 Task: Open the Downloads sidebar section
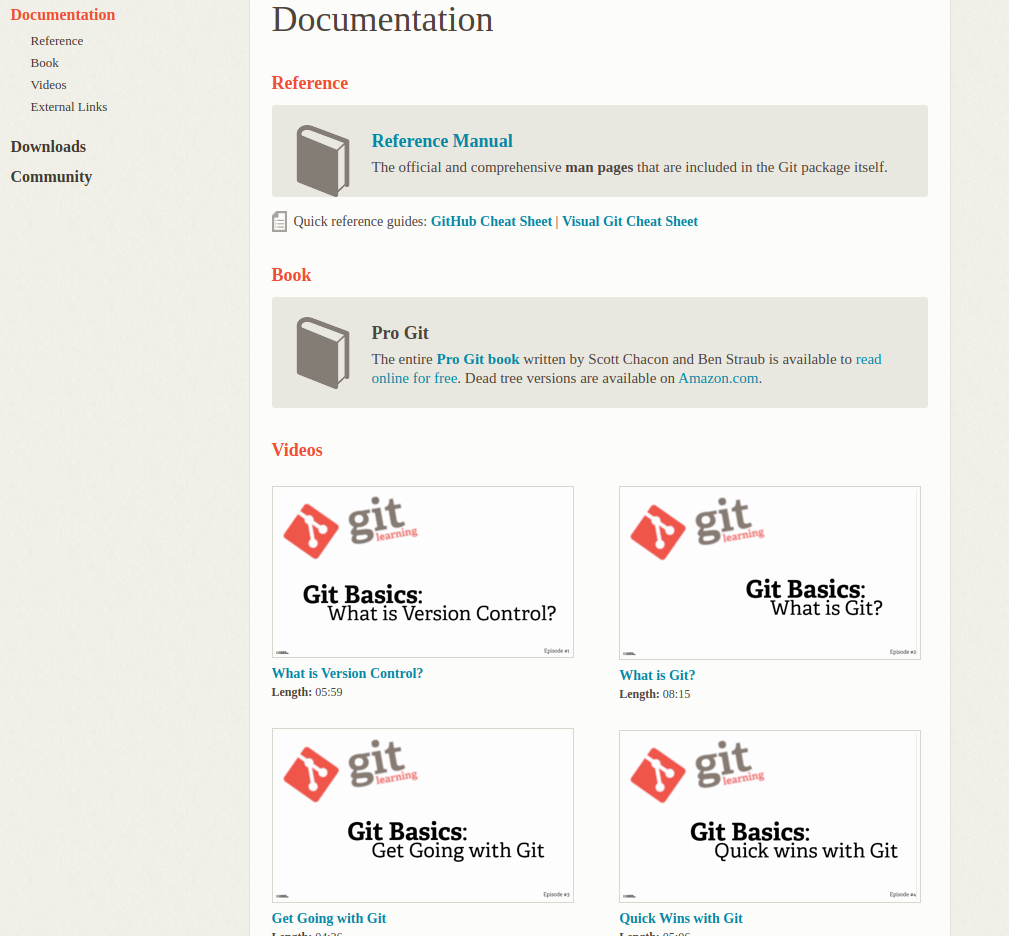(48, 147)
